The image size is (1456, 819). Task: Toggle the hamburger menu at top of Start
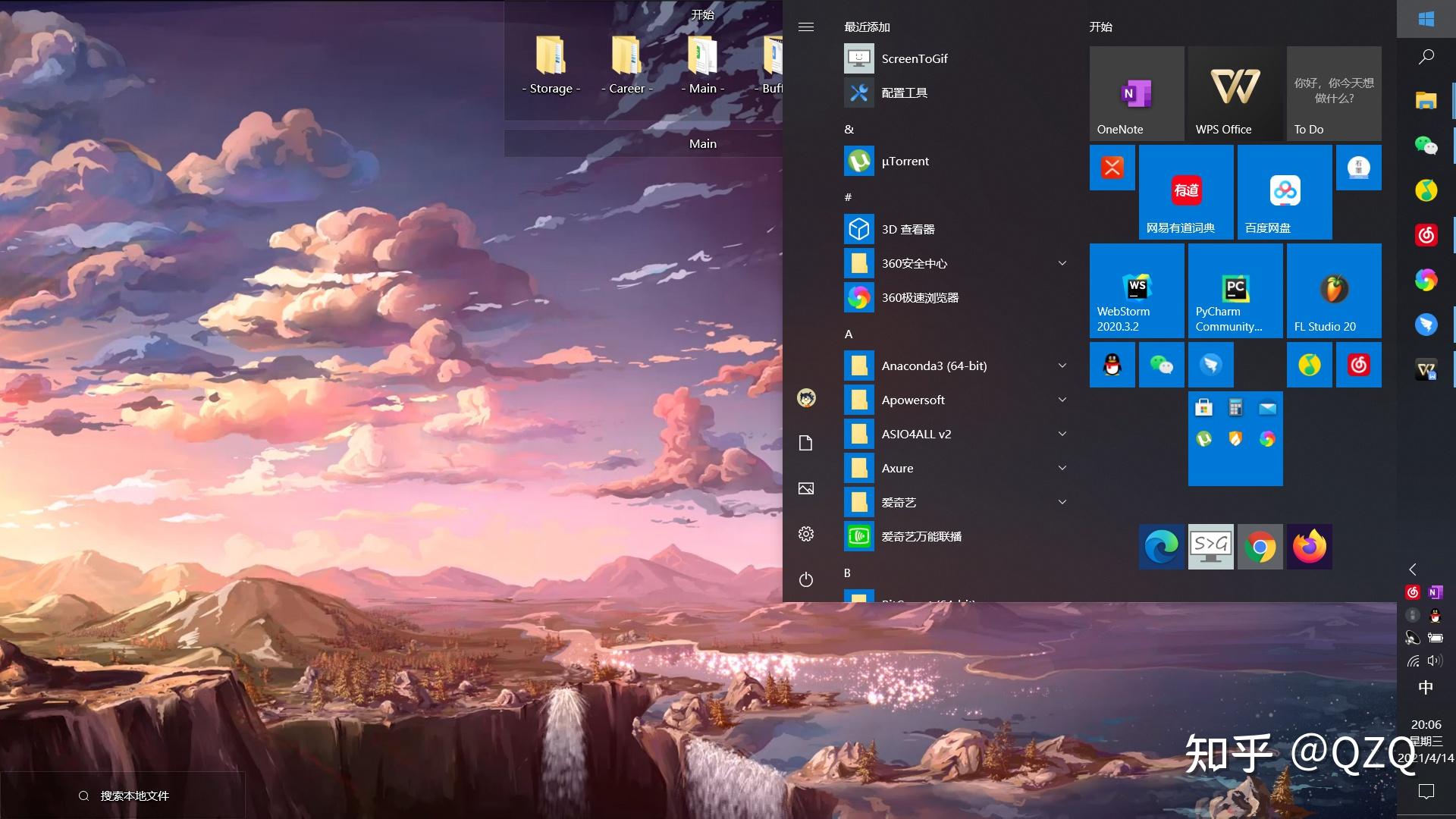coord(806,27)
